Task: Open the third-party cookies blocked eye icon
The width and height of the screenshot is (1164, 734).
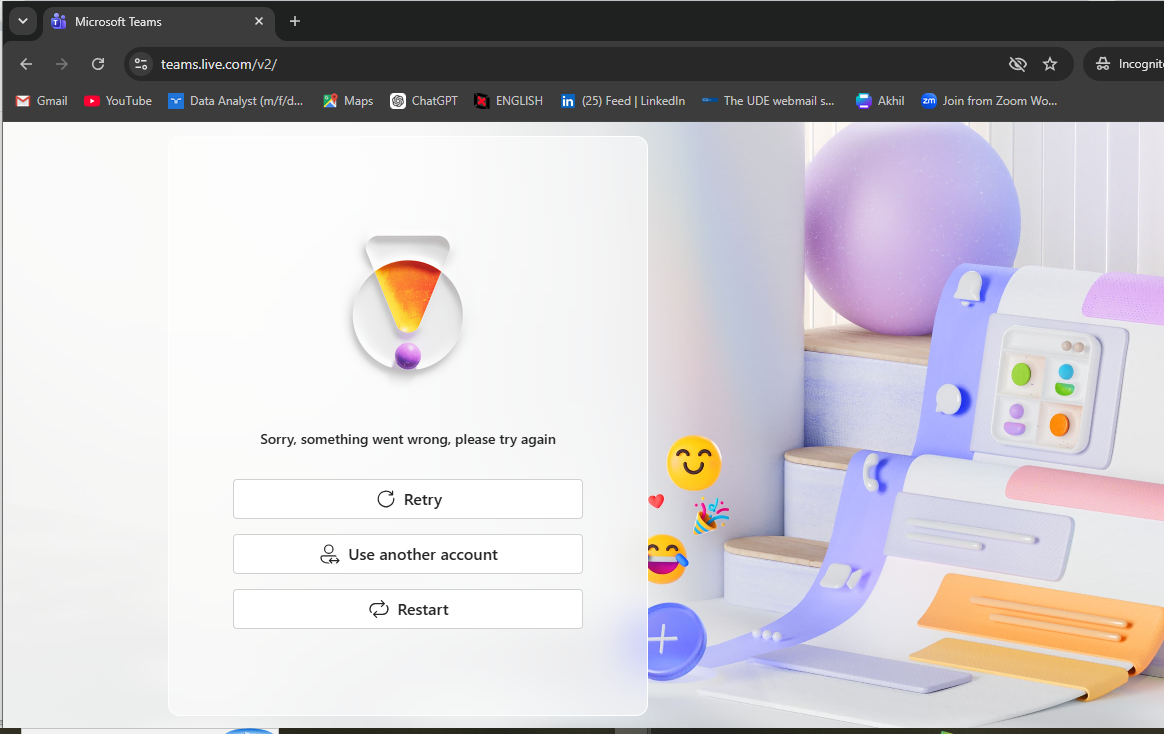Action: tap(1018, 64)
